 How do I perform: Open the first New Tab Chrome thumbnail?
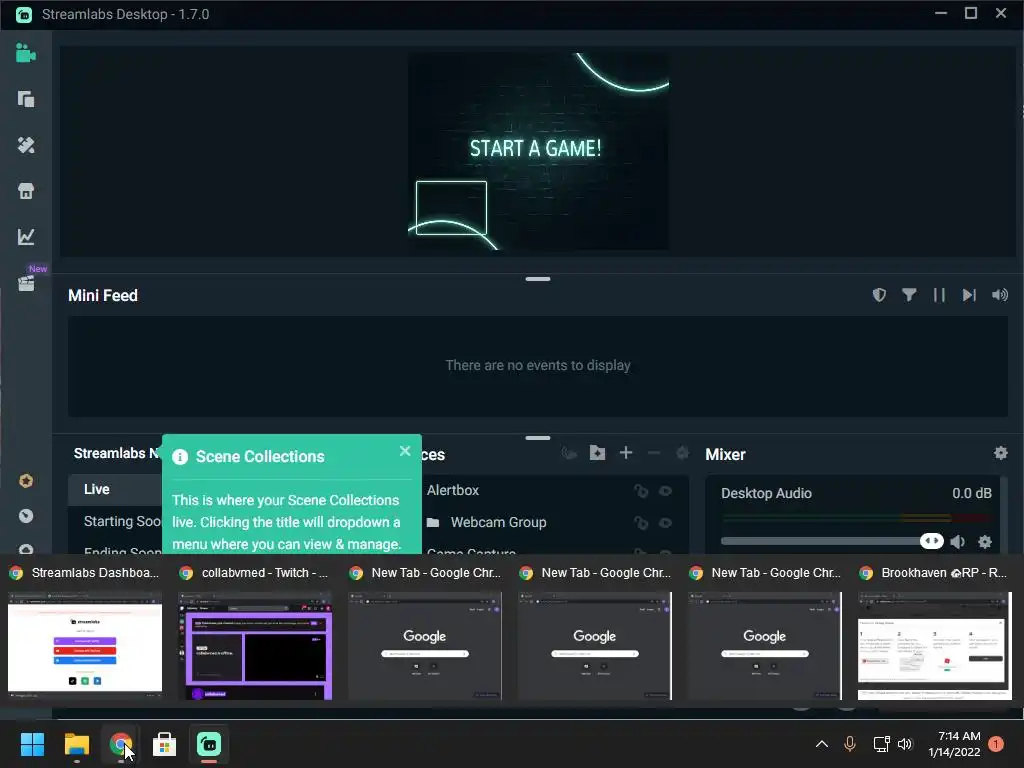pos(424,632)
